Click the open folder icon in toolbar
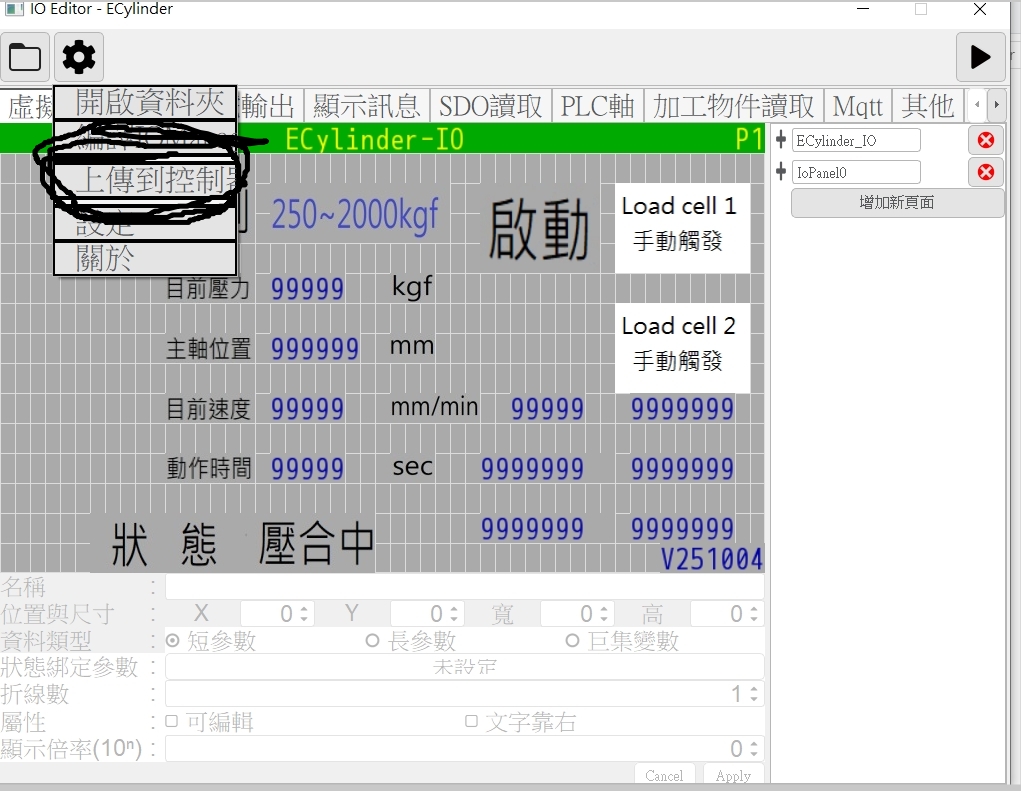This screenshot has height=791, width=1021. click(25, 57)
